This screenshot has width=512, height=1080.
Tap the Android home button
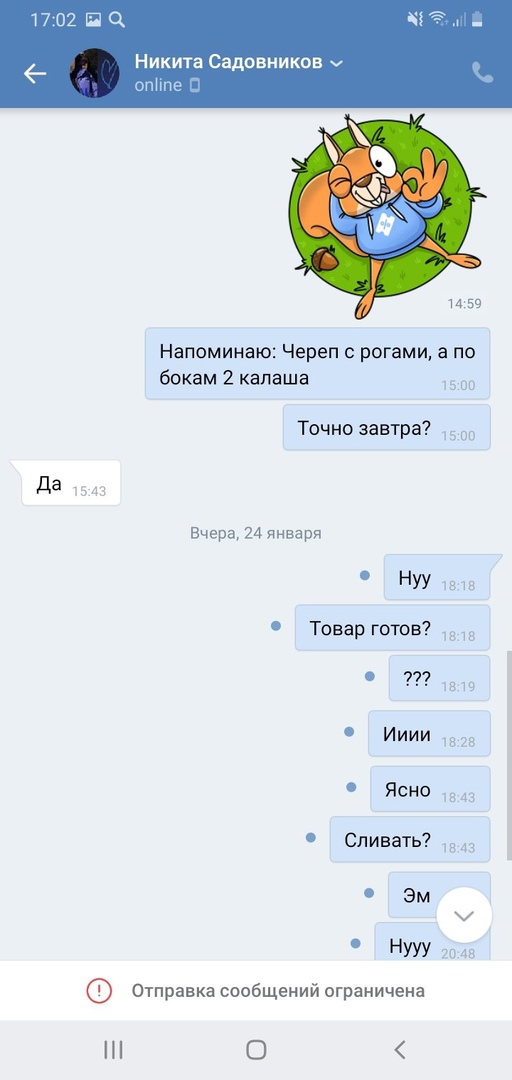tap(256, 1050)
